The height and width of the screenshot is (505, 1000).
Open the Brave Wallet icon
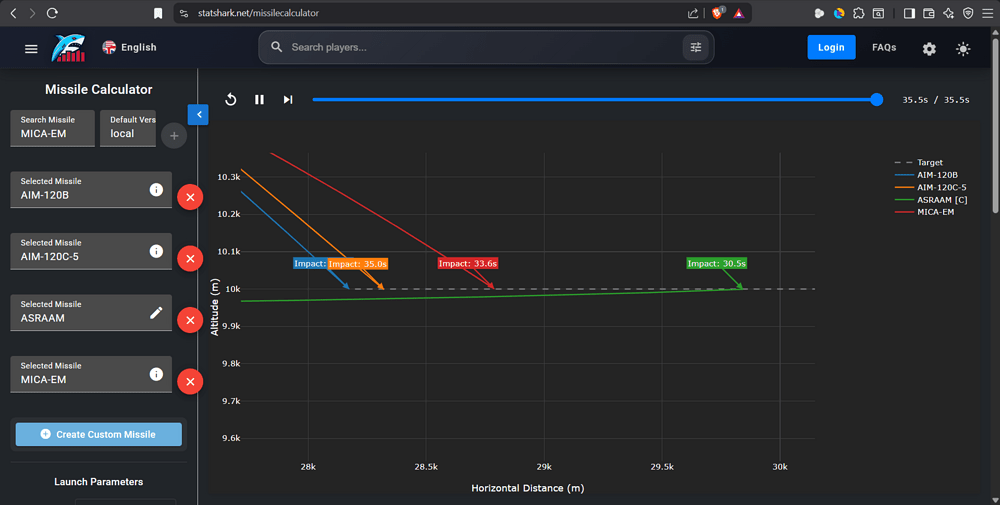click(x=929, y=13)
